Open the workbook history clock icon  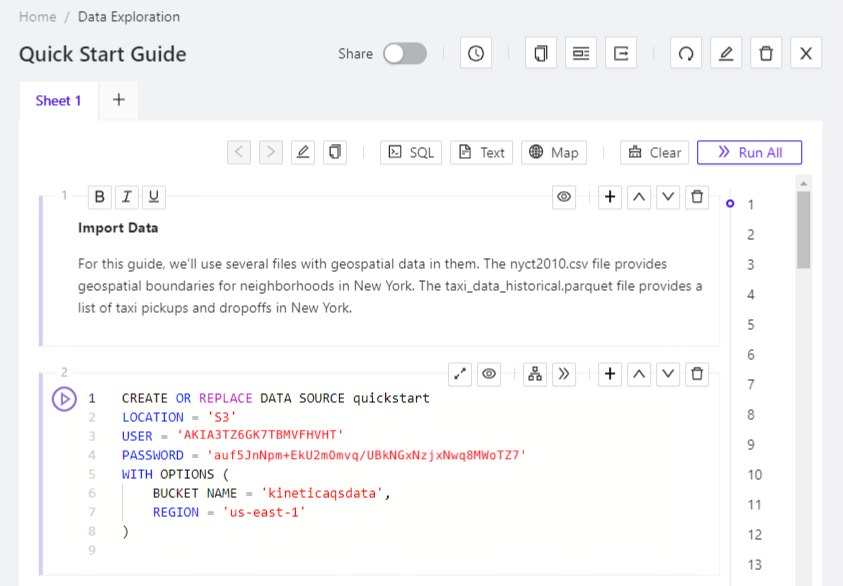click(476, 54)
